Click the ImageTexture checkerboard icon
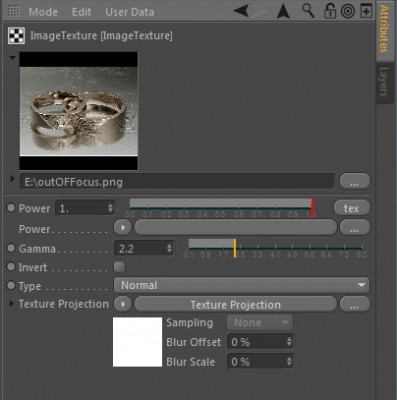Image resolution: width=397 pixels, height=400 pixels. 16,36
